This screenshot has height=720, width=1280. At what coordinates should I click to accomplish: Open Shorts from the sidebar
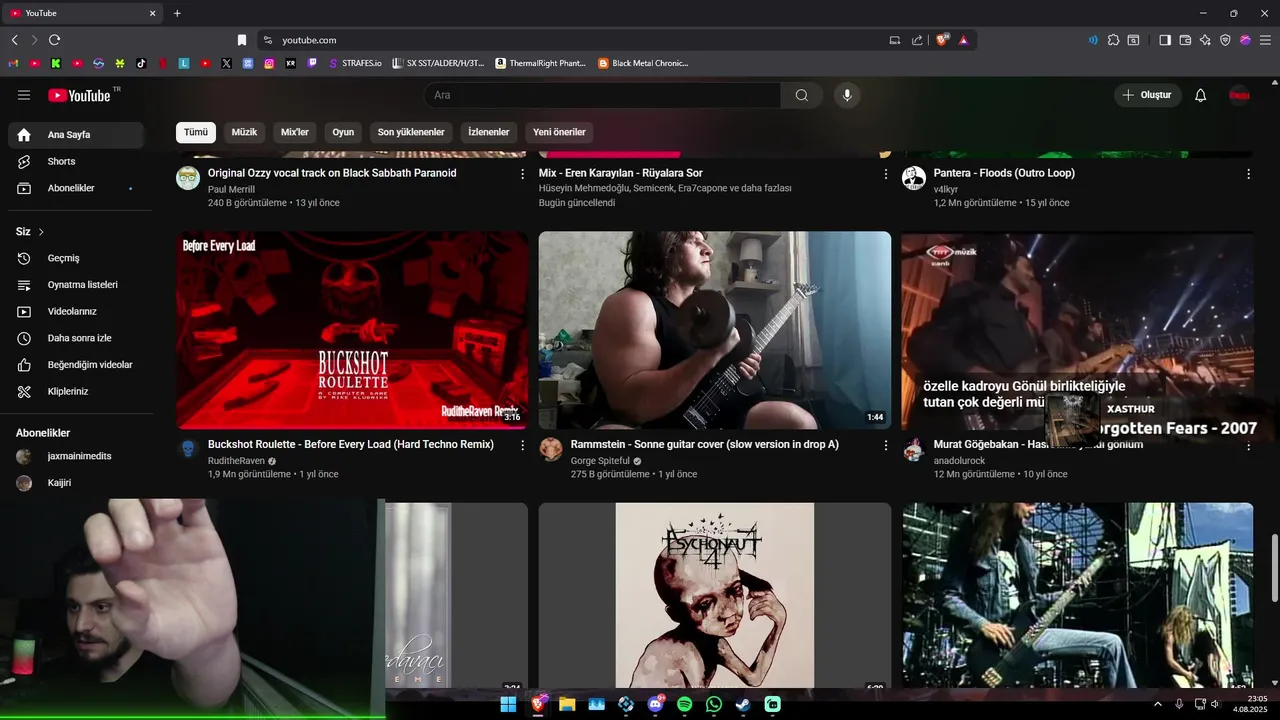point(76,161)
